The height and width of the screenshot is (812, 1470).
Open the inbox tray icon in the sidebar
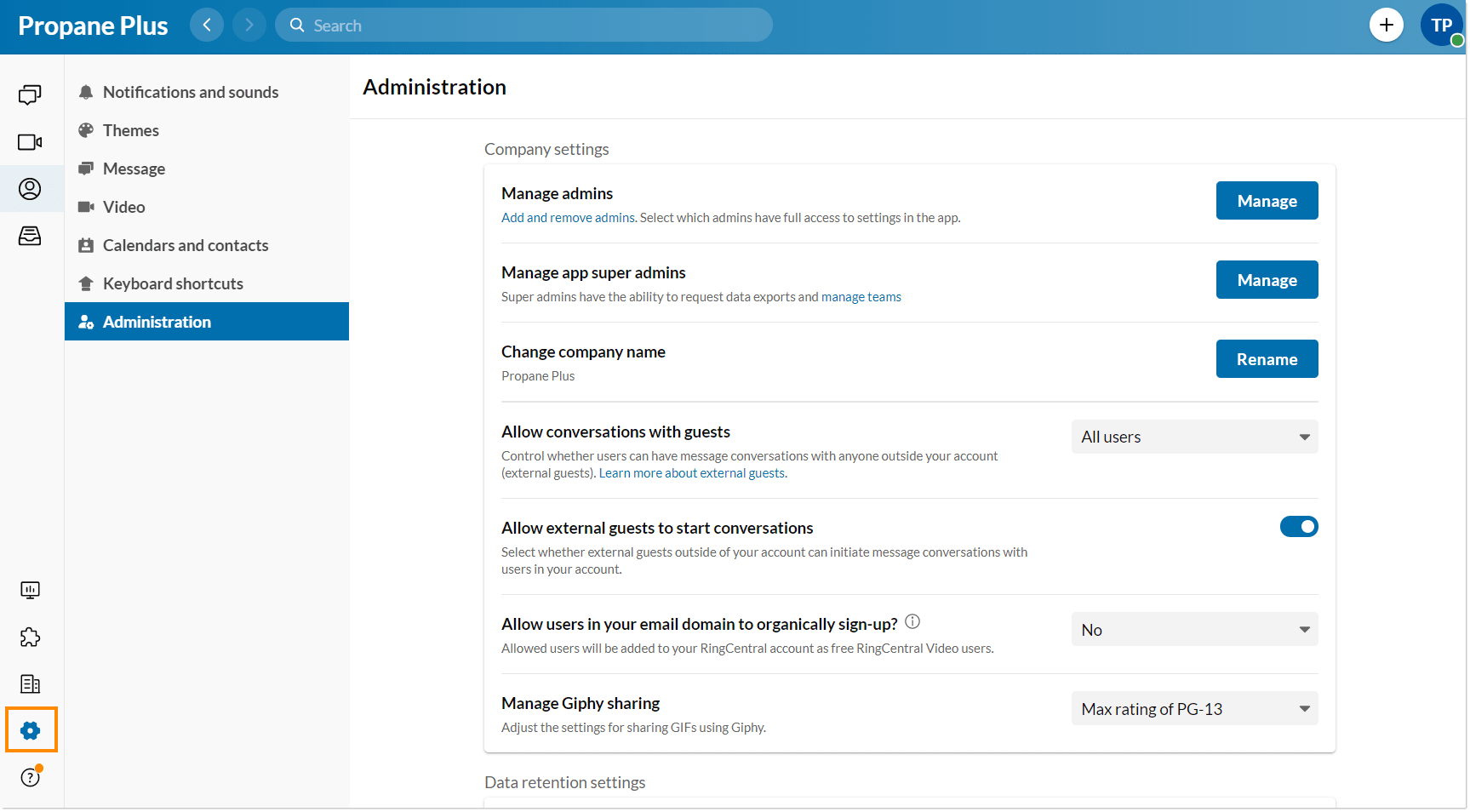click(30, 236)
